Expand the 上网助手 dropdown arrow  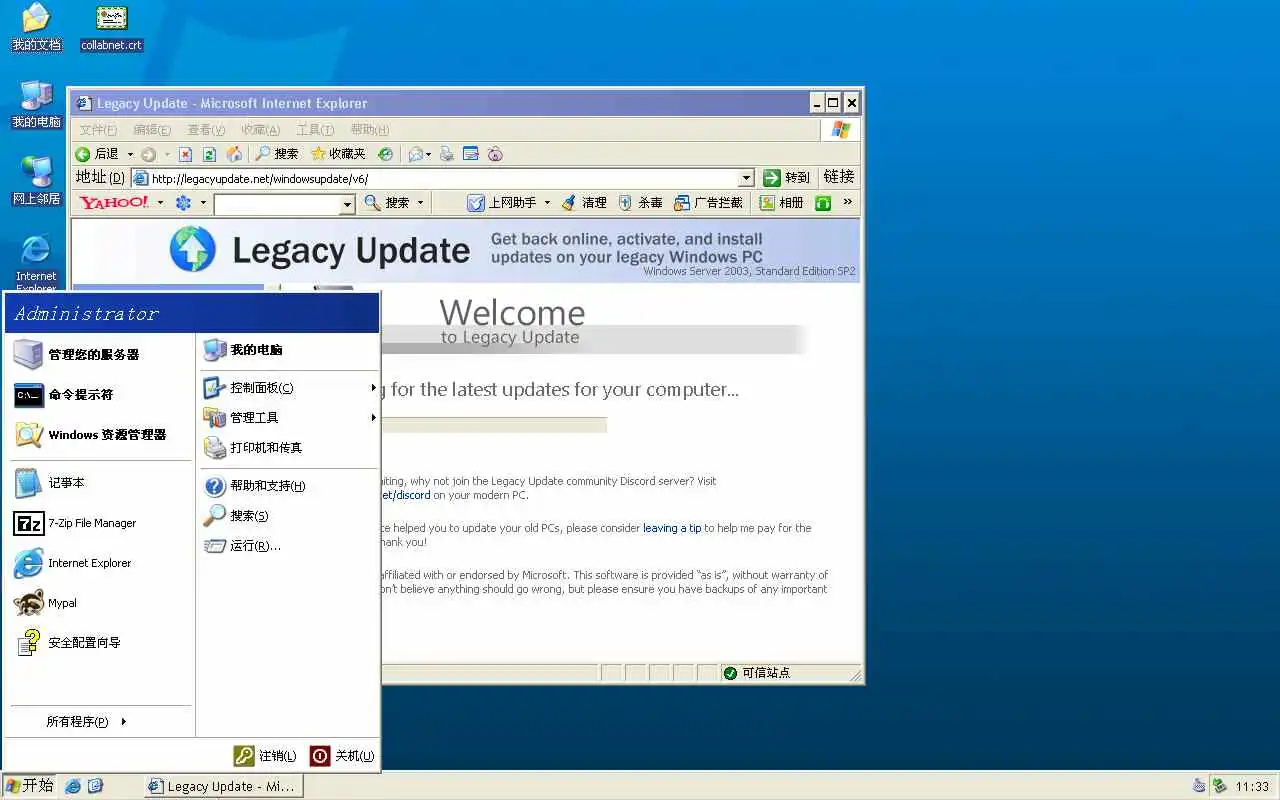tap(547, 203)
